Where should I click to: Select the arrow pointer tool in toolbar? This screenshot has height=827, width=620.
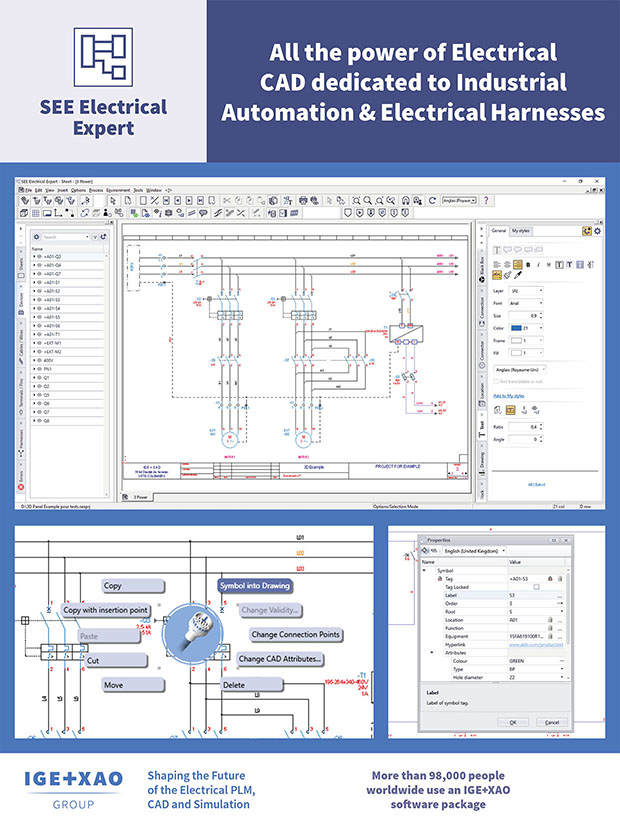click(x=112, y=201)
